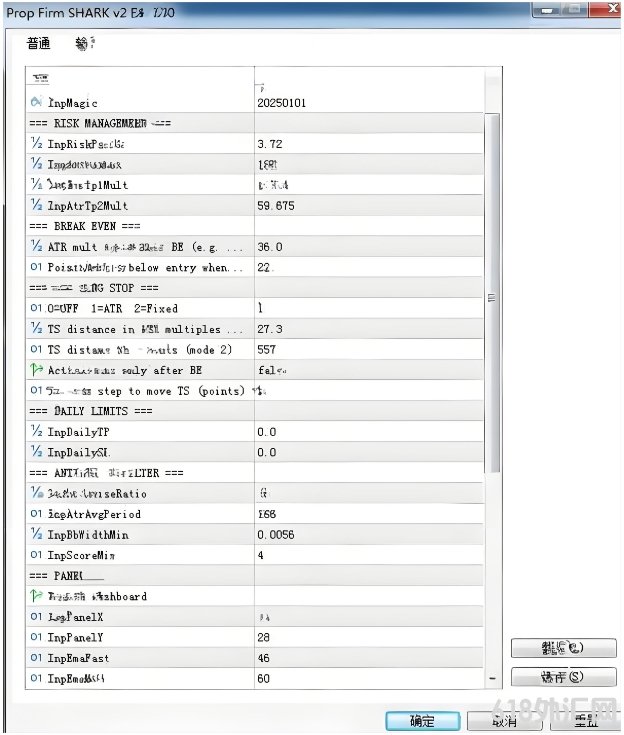
Task: Click the vertical scrollbar thumb of the inputs list
Action: 491,293
